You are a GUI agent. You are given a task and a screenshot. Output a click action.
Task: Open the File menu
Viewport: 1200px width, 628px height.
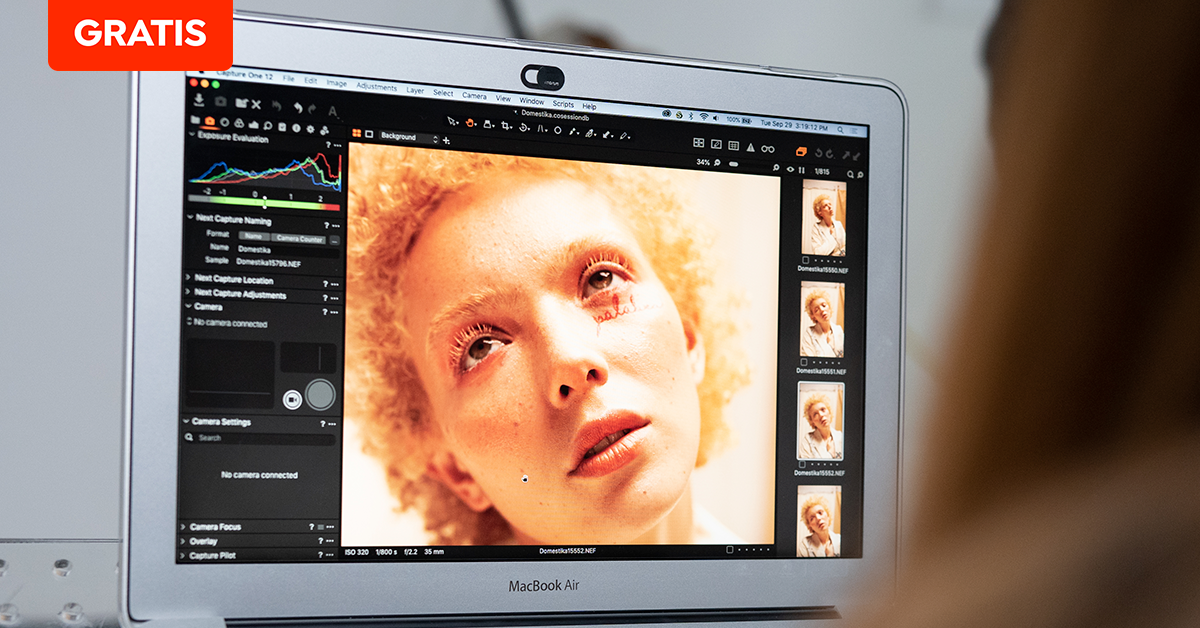click(289, 79)
